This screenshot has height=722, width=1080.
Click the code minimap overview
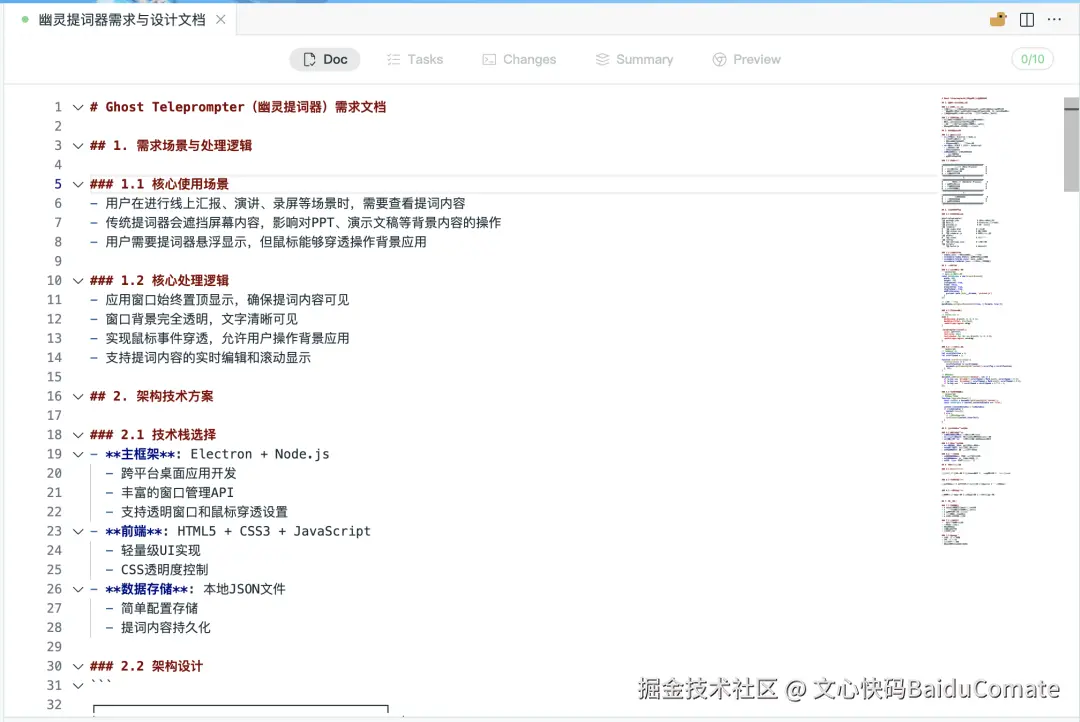coord(981,321)
